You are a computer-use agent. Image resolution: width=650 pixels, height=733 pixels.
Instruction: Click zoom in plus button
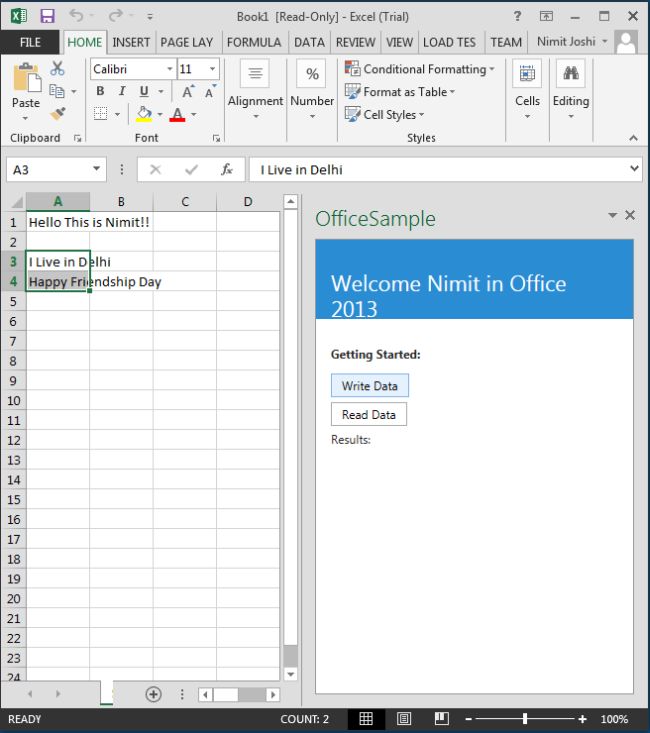click(x=582, y=719)
